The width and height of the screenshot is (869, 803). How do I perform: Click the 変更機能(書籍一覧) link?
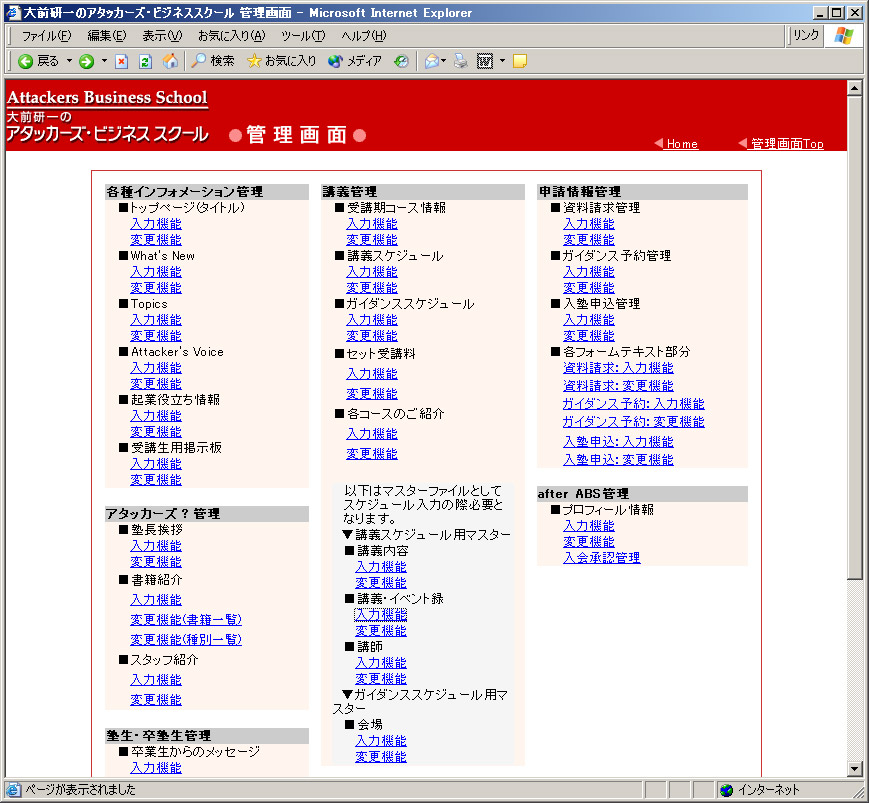click(186, 620)
